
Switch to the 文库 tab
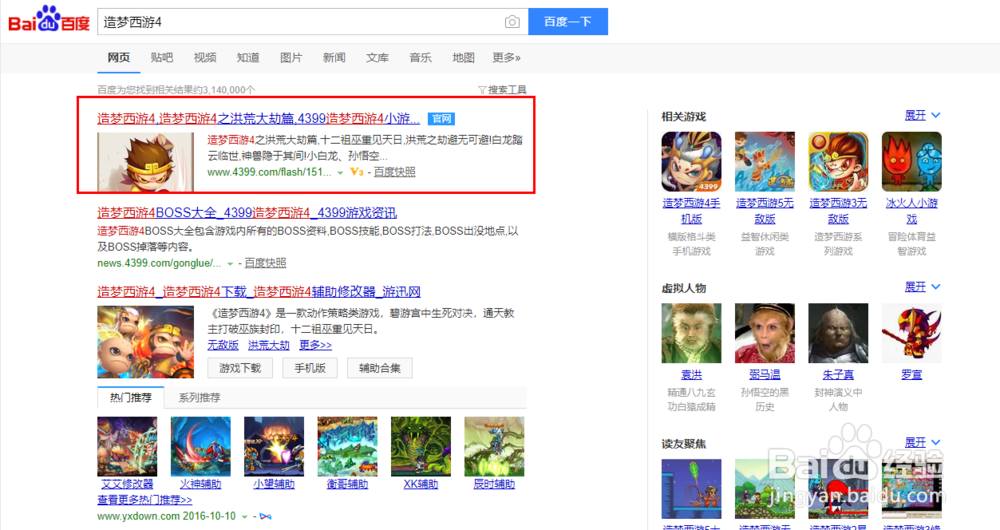pos(377,57)
